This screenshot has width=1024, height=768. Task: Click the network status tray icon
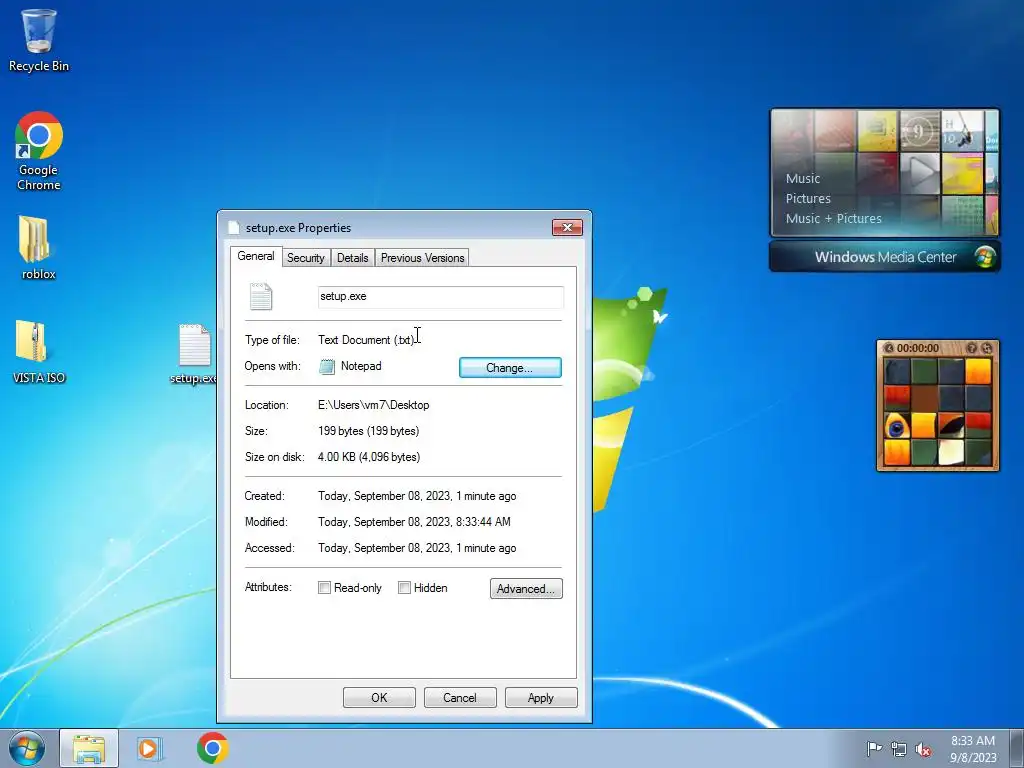coord(899,749)
